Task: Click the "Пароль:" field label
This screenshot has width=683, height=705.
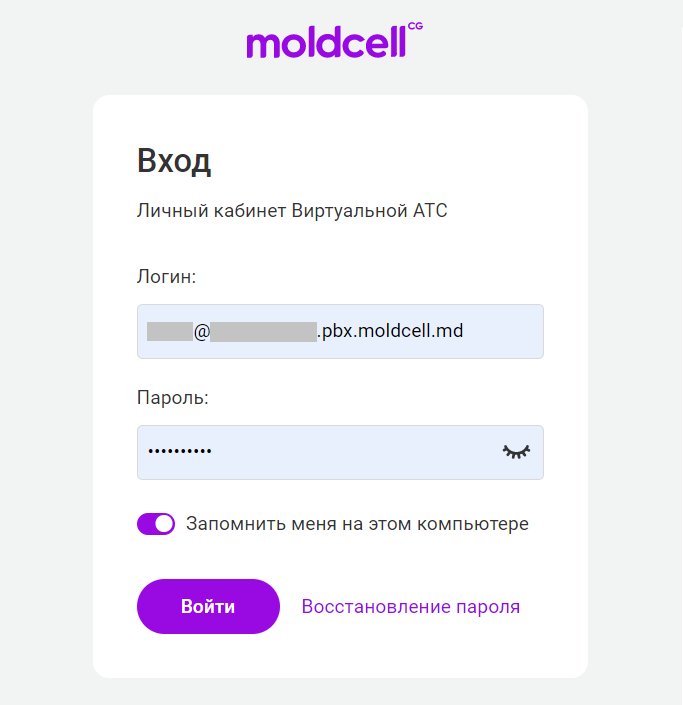Action: click(172, 397)
